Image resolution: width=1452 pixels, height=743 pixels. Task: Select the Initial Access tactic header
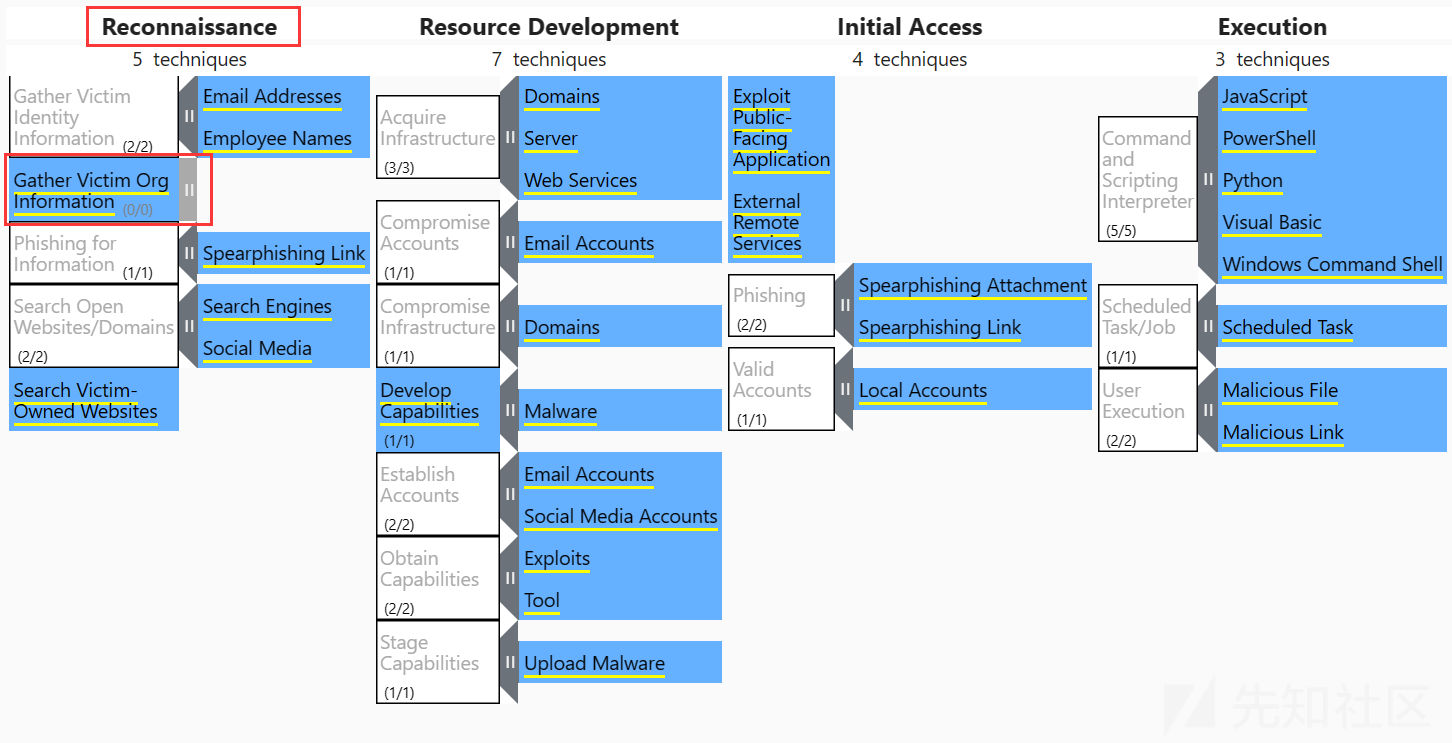(910, 27)
